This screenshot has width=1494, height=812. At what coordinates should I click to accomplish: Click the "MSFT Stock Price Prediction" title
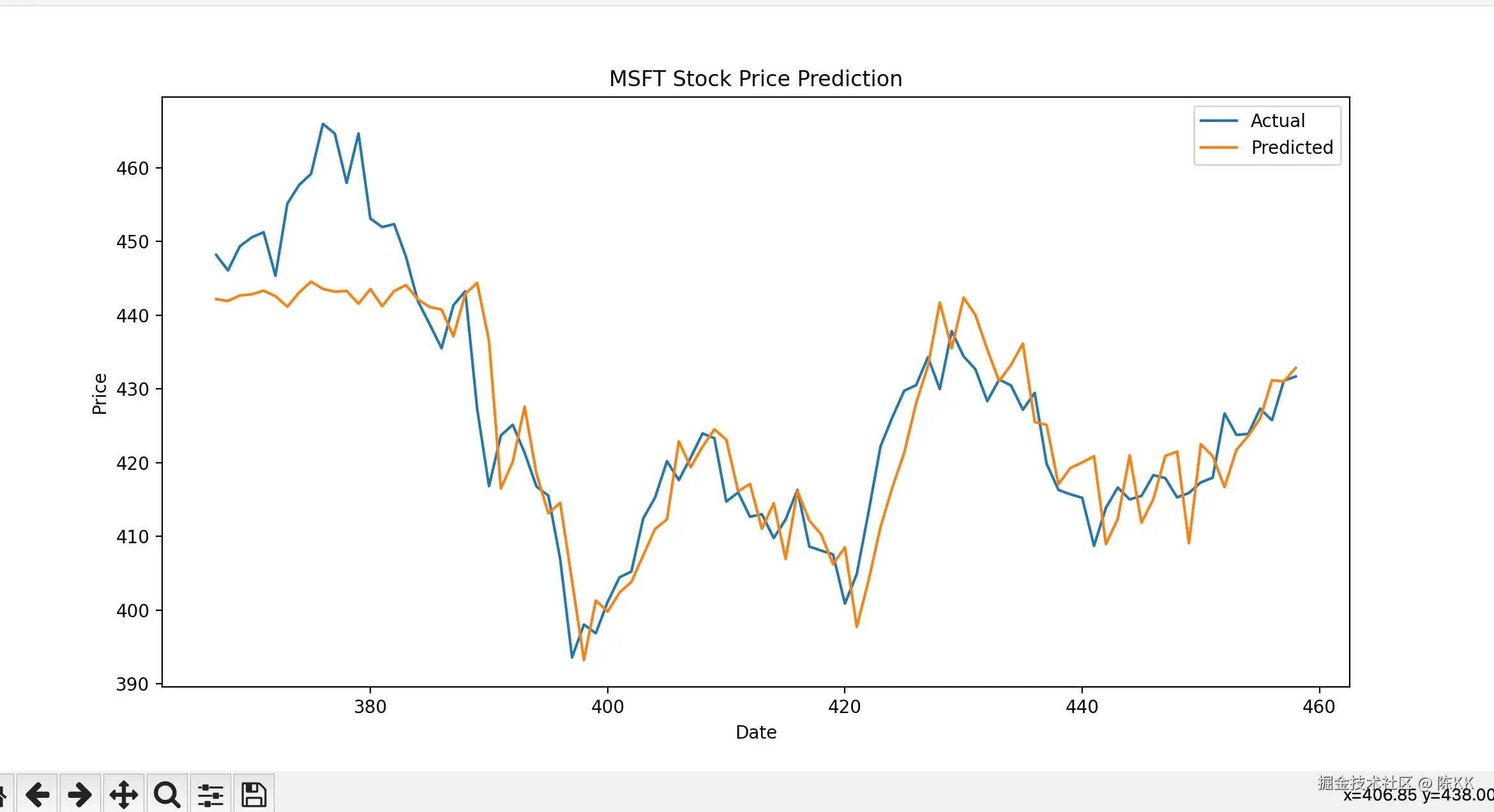pyautogui.click(x=755, y=79)
